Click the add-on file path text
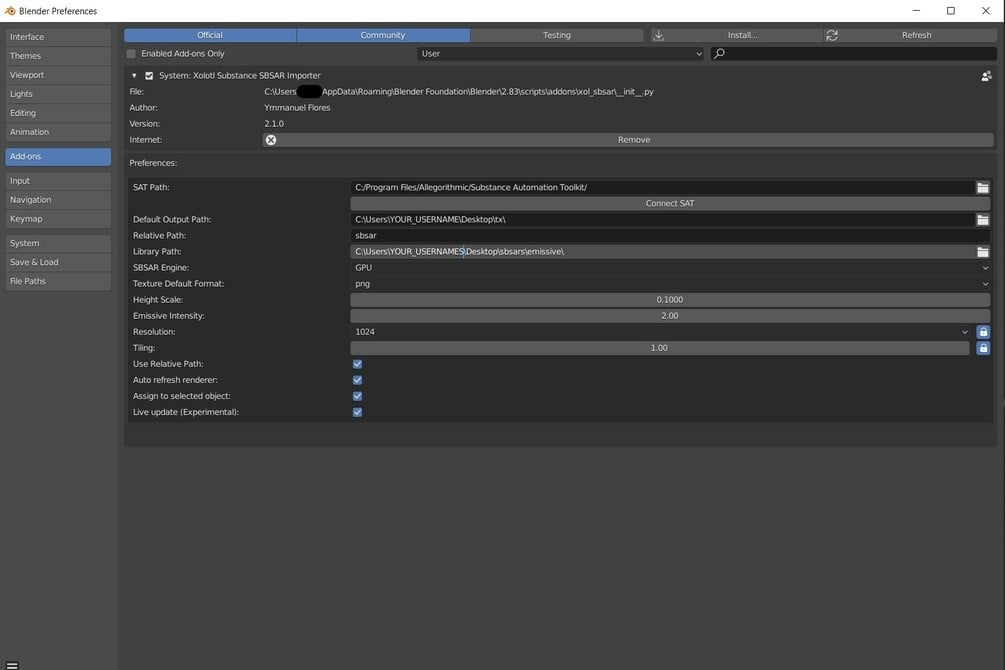1005x670 pixels. (x=459, y=92)
